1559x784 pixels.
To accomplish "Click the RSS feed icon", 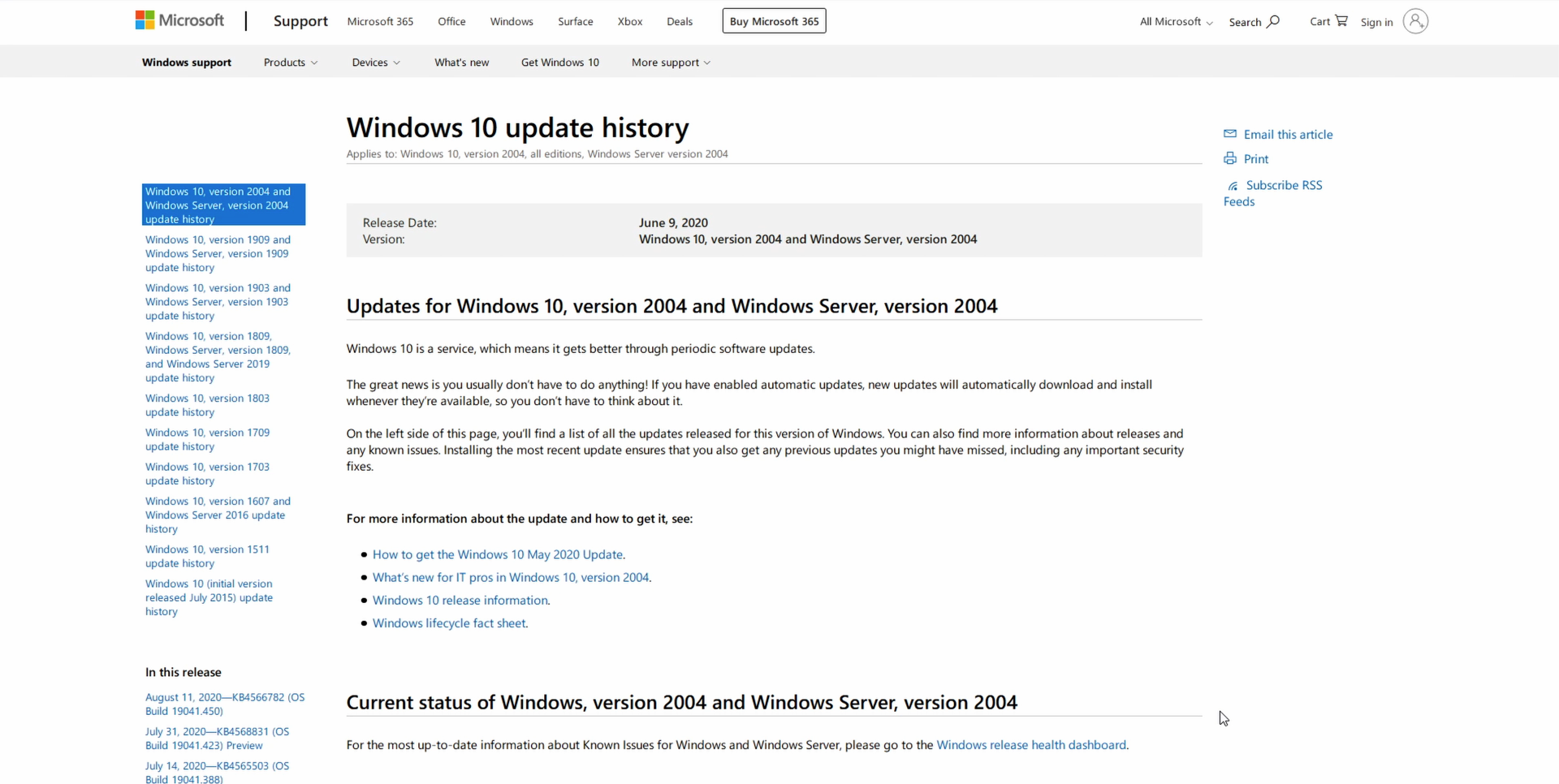I will click(x=1233, y=186).
